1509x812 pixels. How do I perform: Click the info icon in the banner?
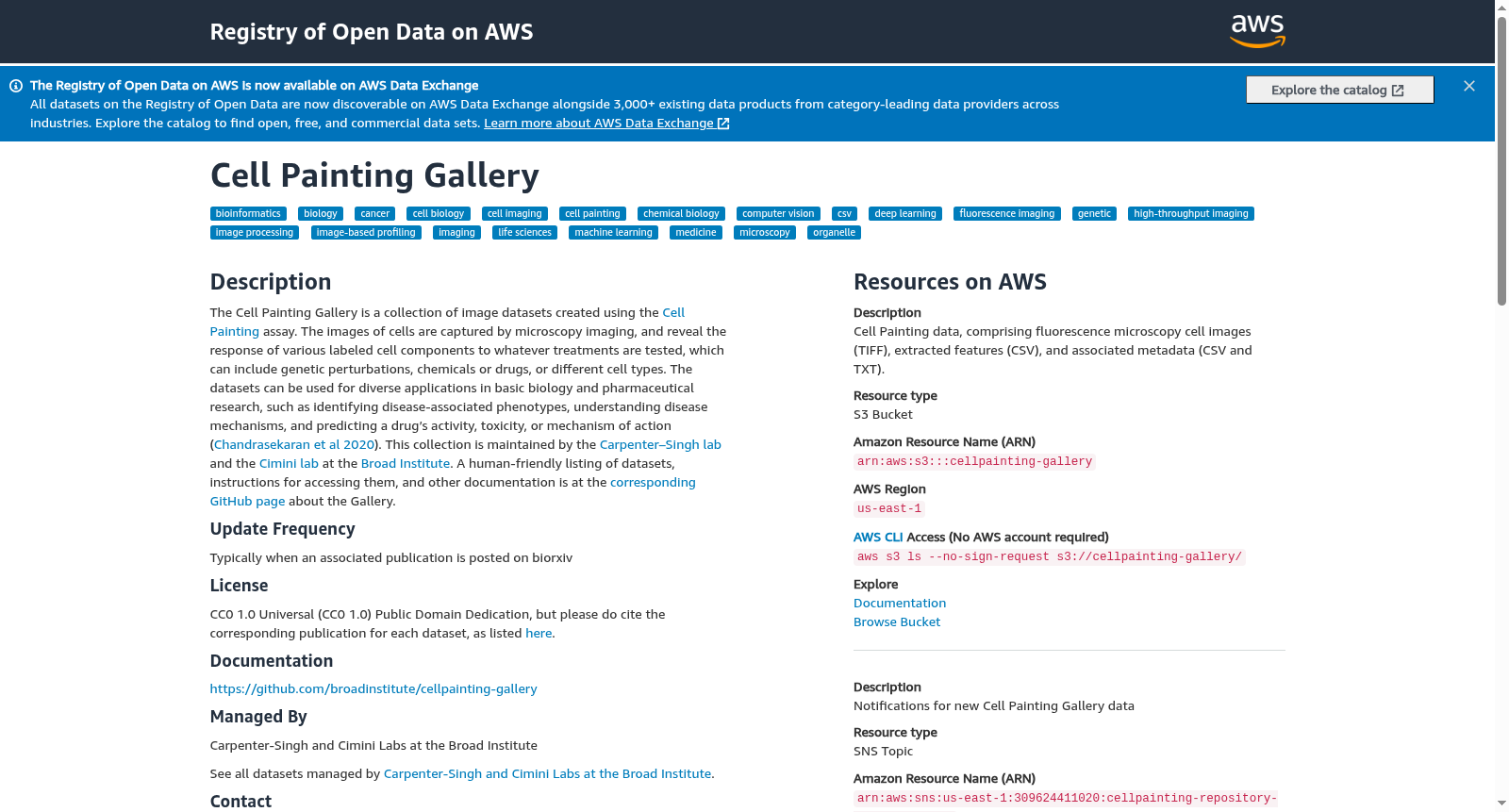click(x=16, y=86)
